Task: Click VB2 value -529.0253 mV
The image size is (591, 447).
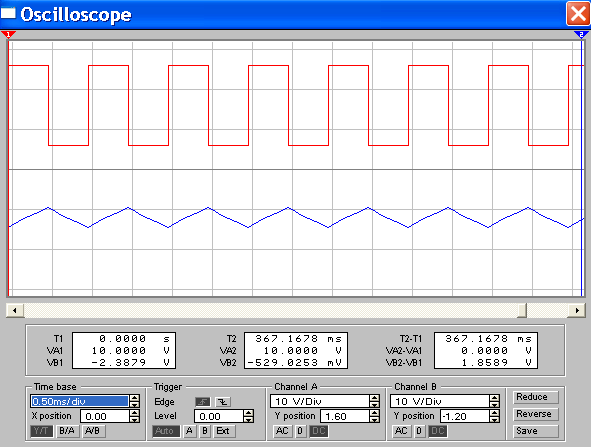Action: click(x=294, y=363)
